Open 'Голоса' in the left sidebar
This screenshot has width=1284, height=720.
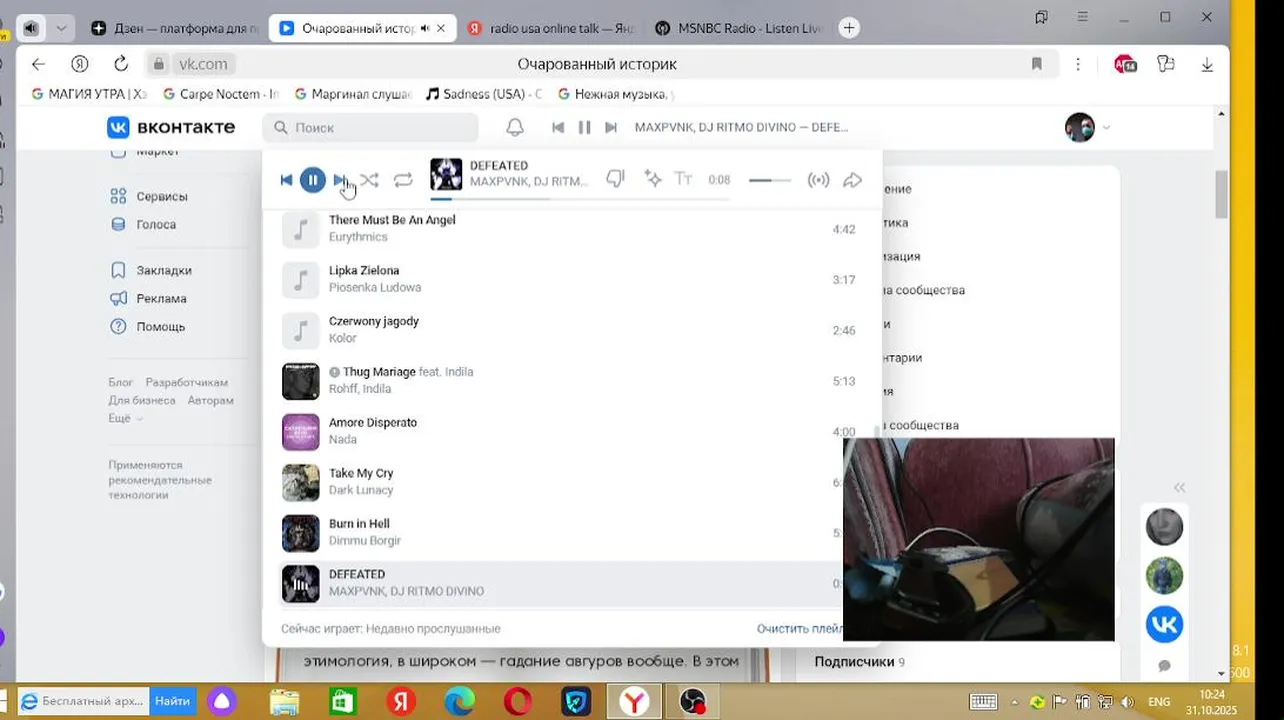[x=156, y=225]
